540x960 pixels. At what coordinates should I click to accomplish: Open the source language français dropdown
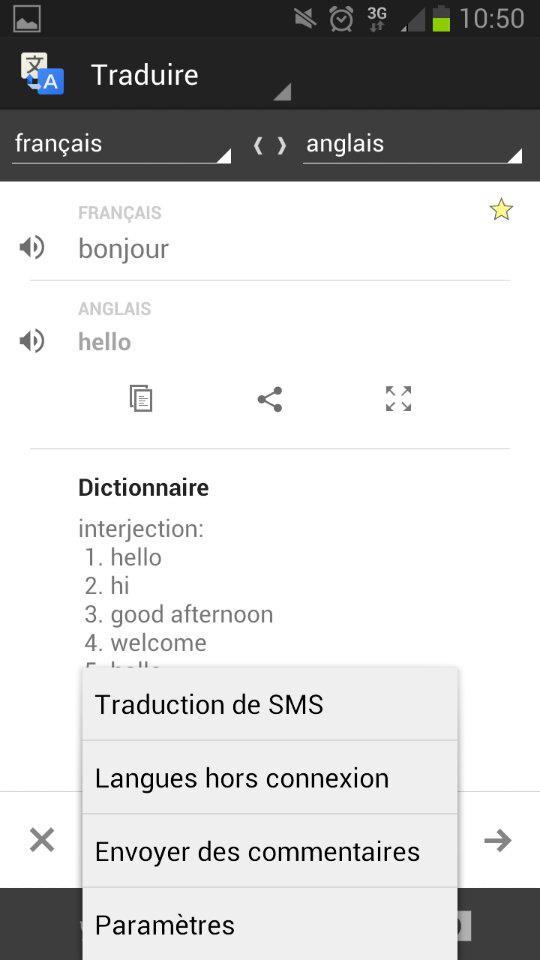(x=121, y=145)
